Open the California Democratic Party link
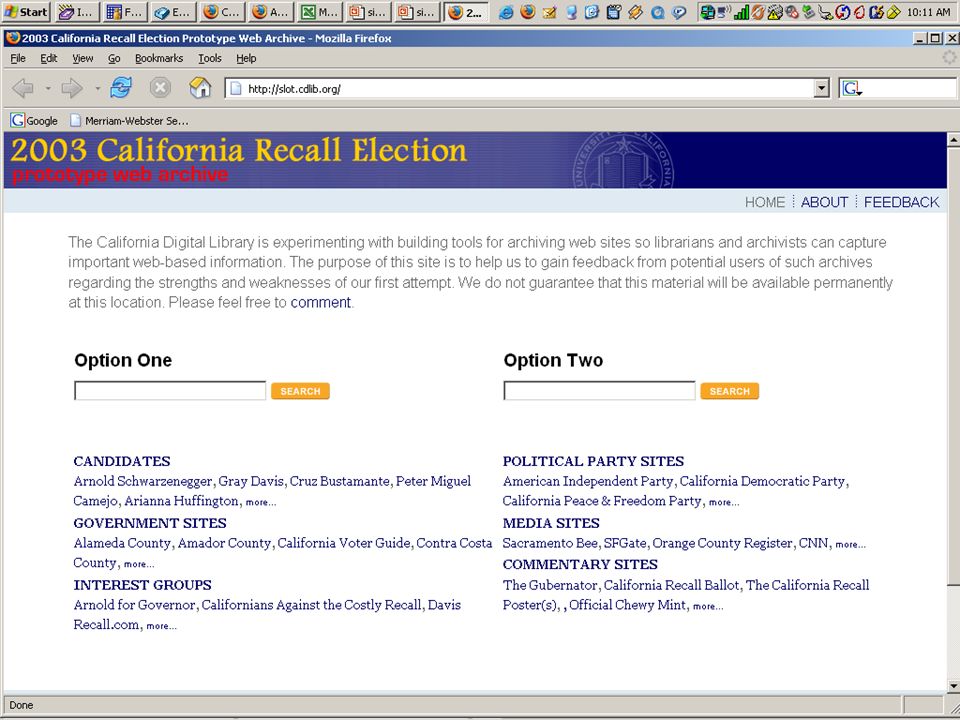Viewport: 960px width, 720px height. pos(762,481)
